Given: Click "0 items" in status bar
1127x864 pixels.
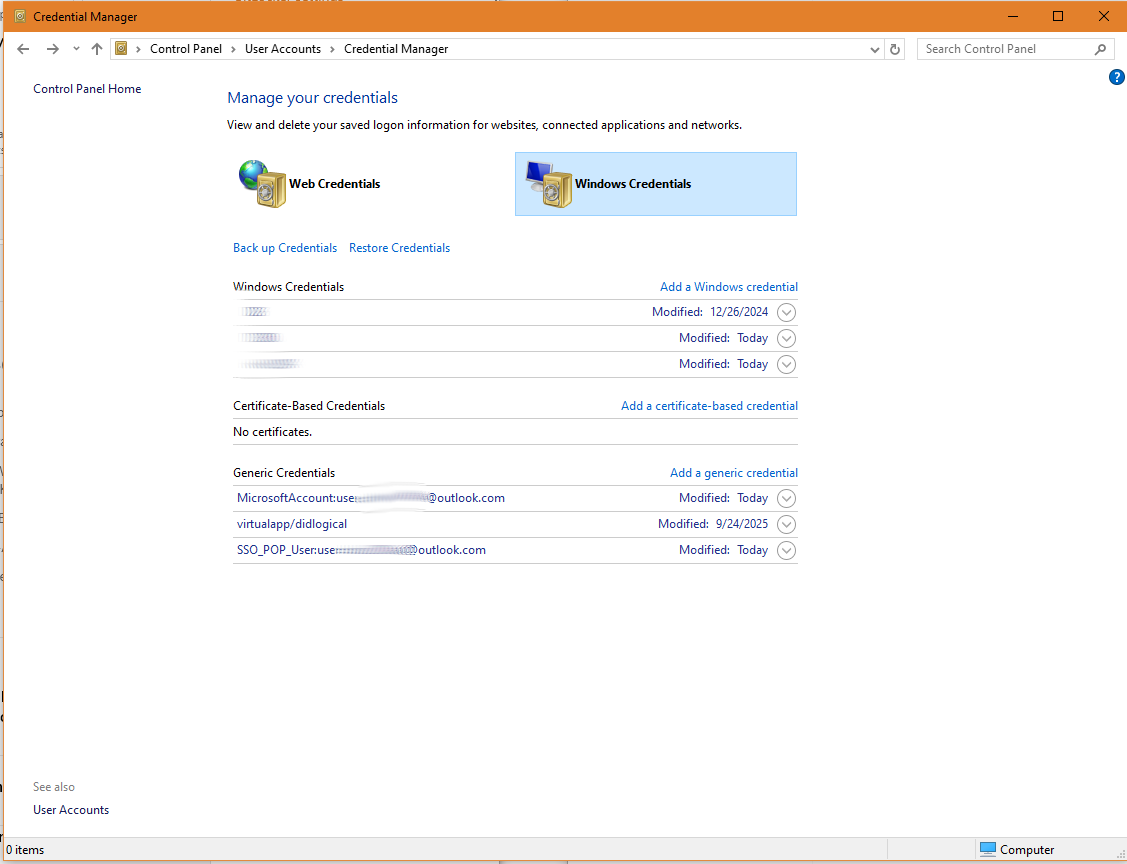Looking at the screenshot, I should click(x=25, y=850).
